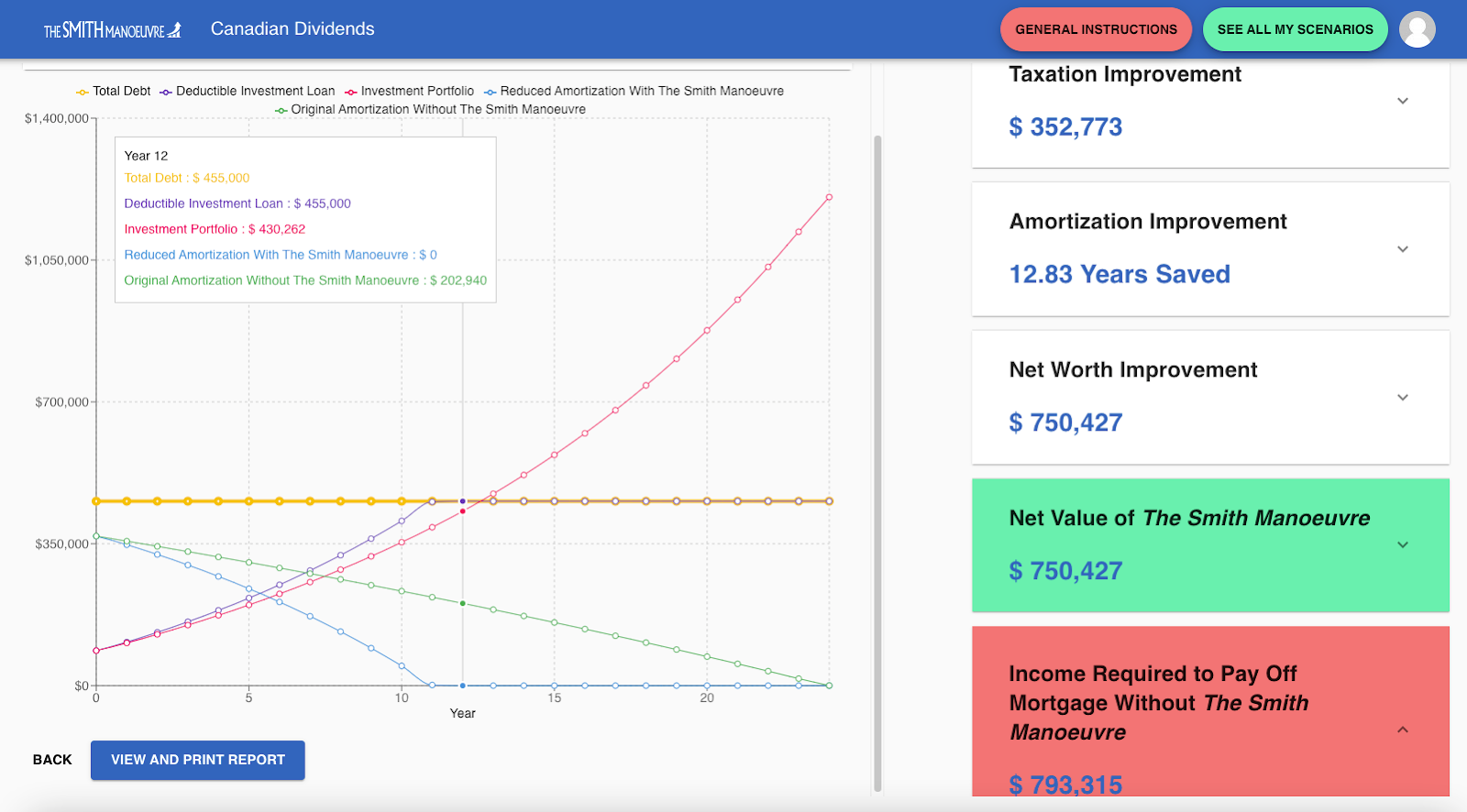This screenshot has width=1467, height=812.
Task: Click the Year 12 tooltip heading
Action: (146, 156)
